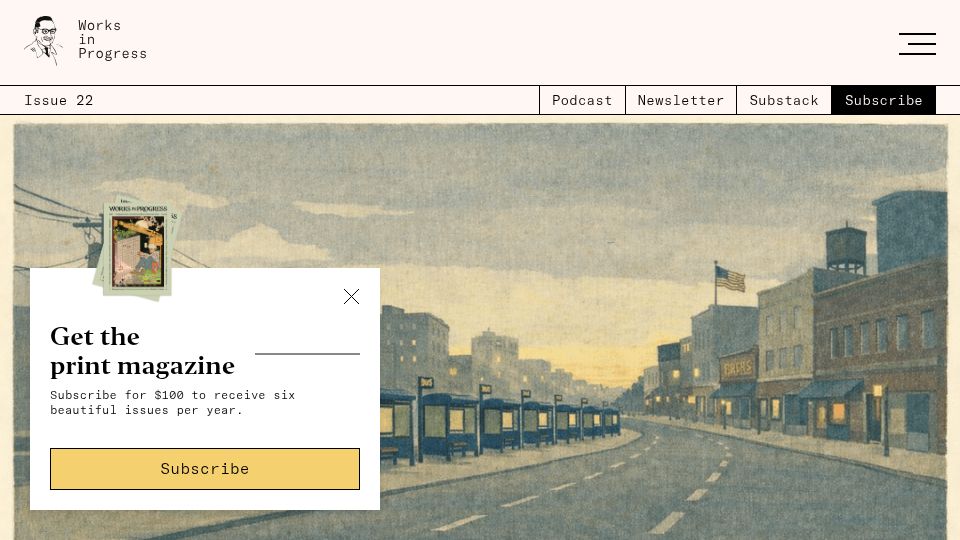The height and width of the screenshot is (540, 960).
Task: Open Issue 22 link
Action: [x=59, y=100]
